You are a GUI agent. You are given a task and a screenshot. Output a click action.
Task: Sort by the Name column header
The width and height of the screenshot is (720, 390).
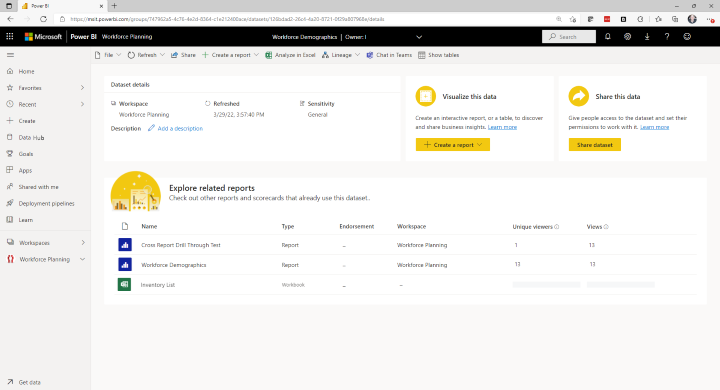149,226
